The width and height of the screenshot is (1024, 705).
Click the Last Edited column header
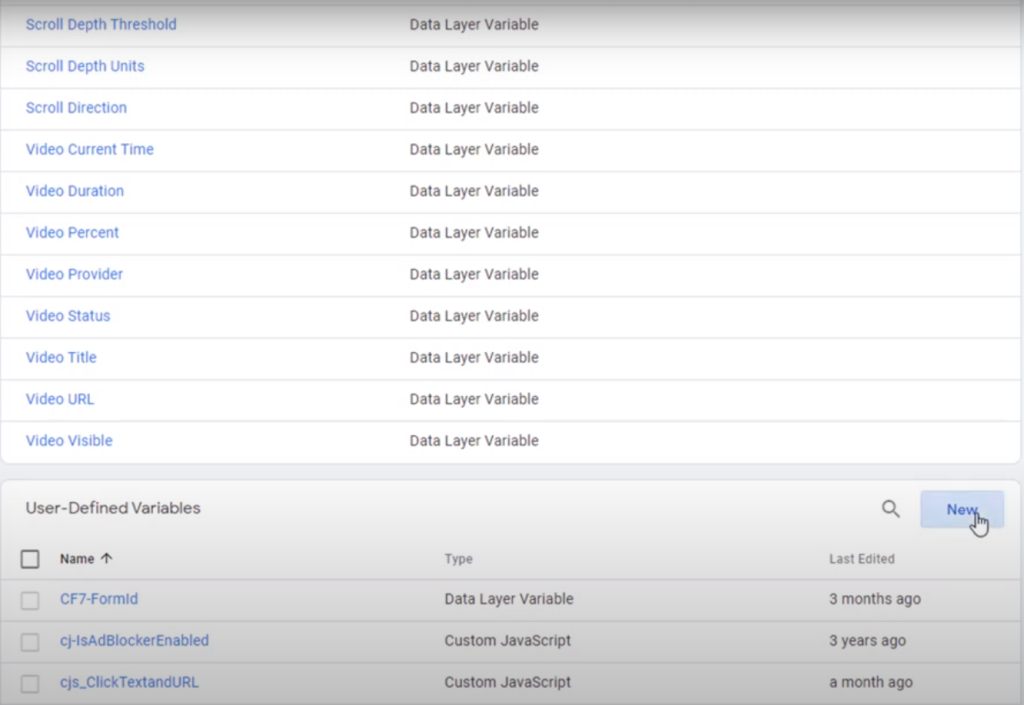coord(861,559)
